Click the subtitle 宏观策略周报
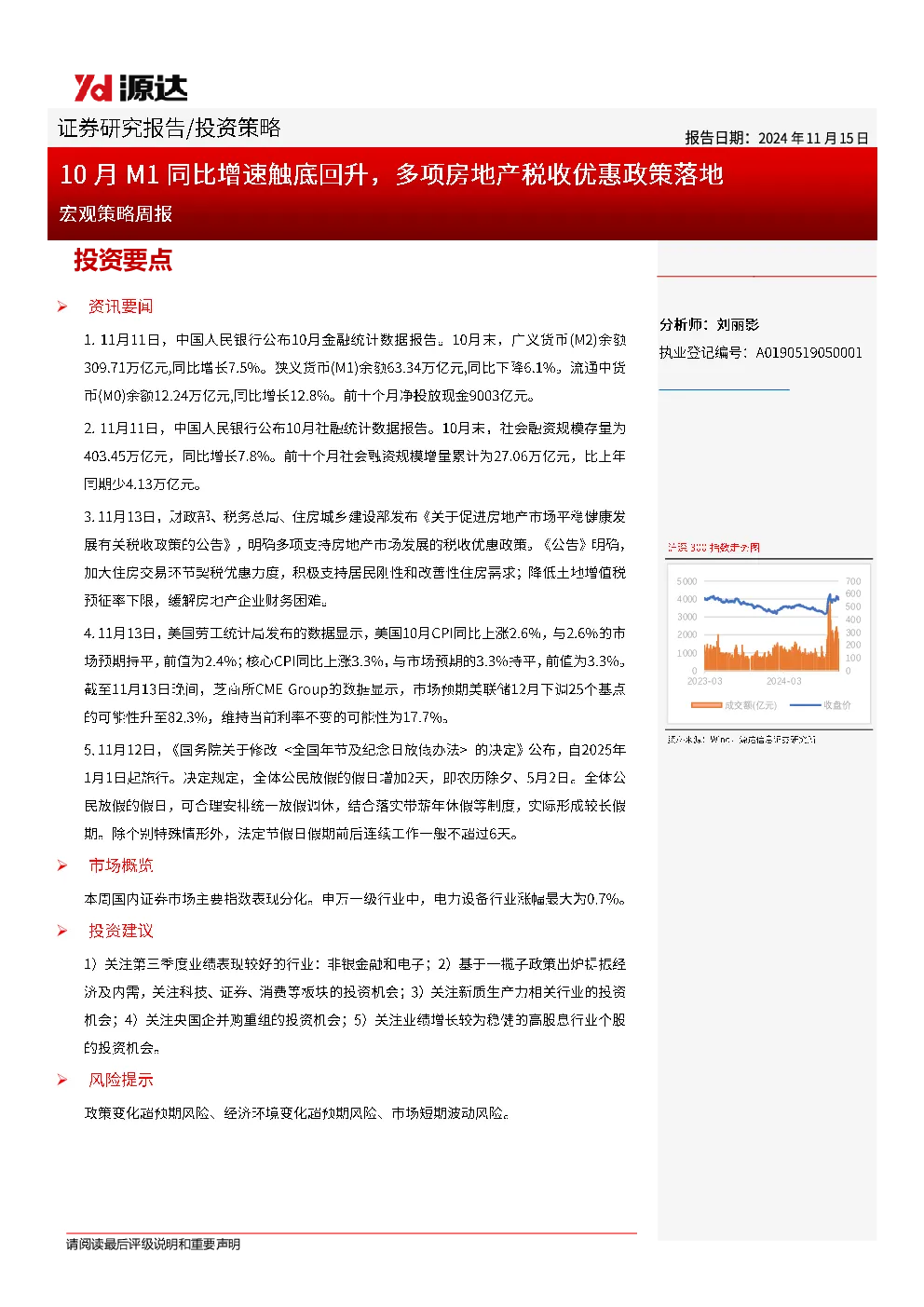 115,213
